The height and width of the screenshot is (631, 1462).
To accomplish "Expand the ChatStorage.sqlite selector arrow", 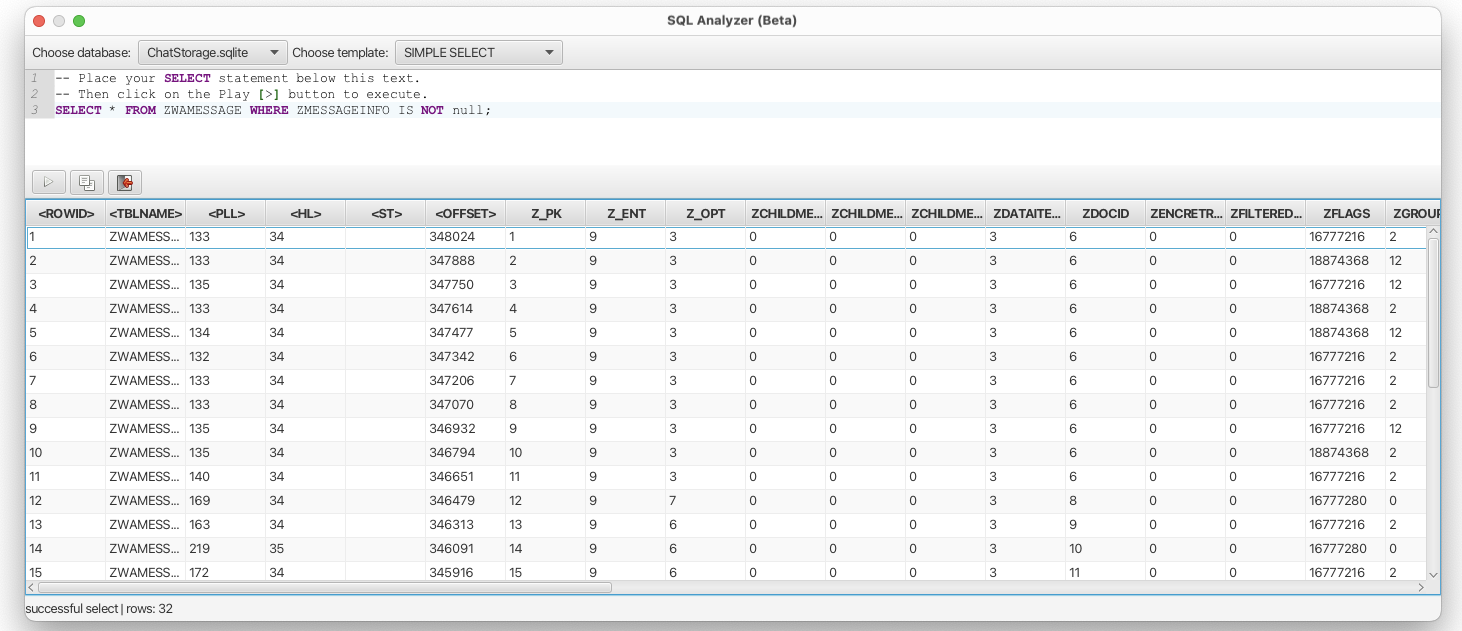I will [x=272, y=52].
